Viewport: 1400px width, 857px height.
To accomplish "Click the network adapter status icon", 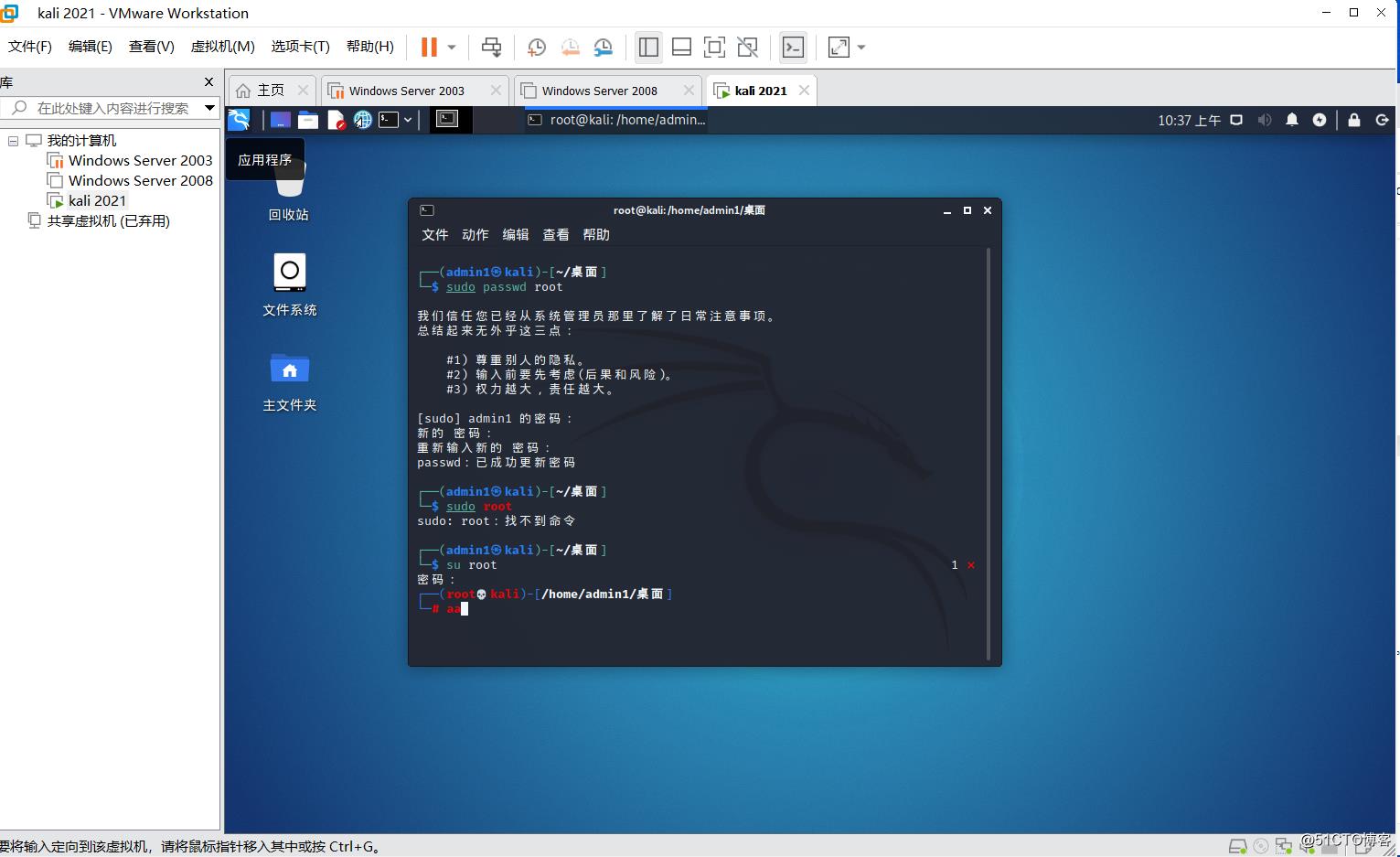I will click(x=1284, y=846).
